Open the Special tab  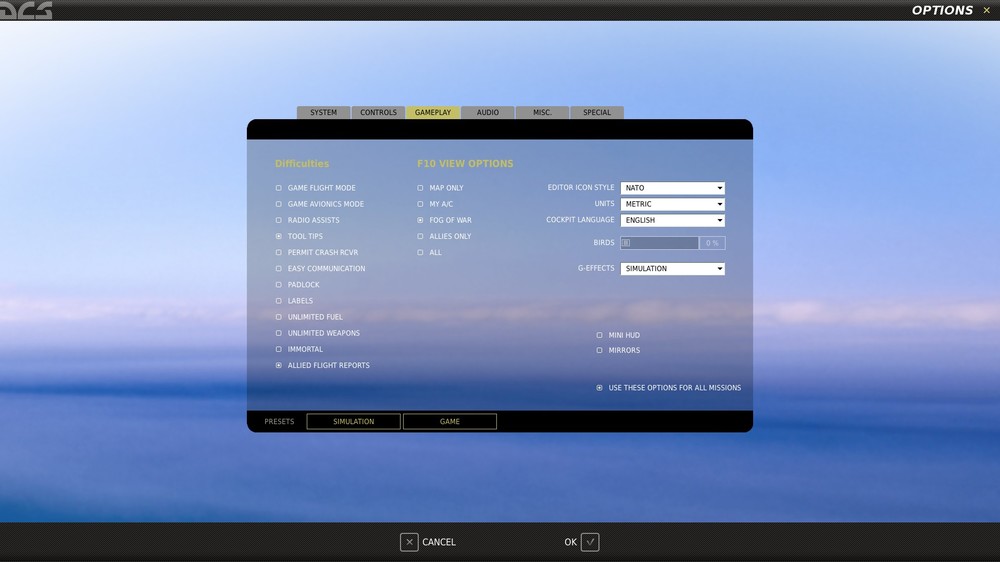point(597,112)
